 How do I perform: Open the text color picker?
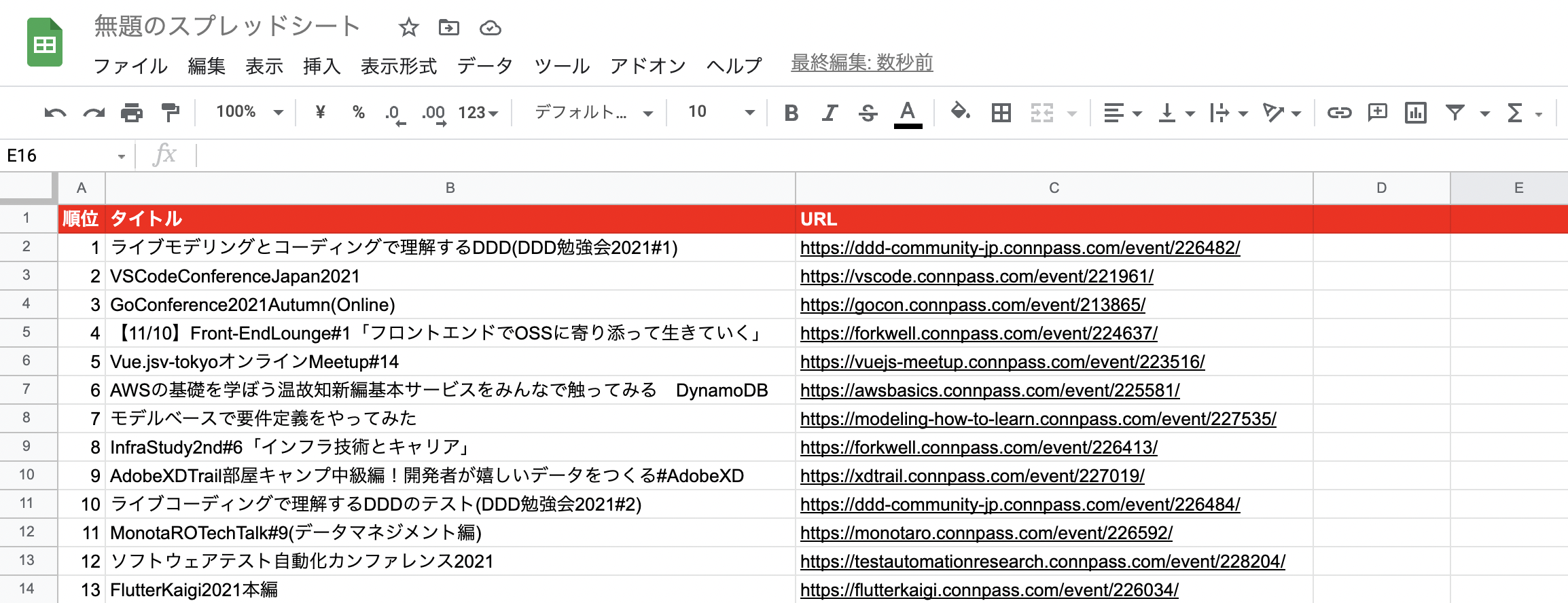pyautogui.click(x=908, y=113)
